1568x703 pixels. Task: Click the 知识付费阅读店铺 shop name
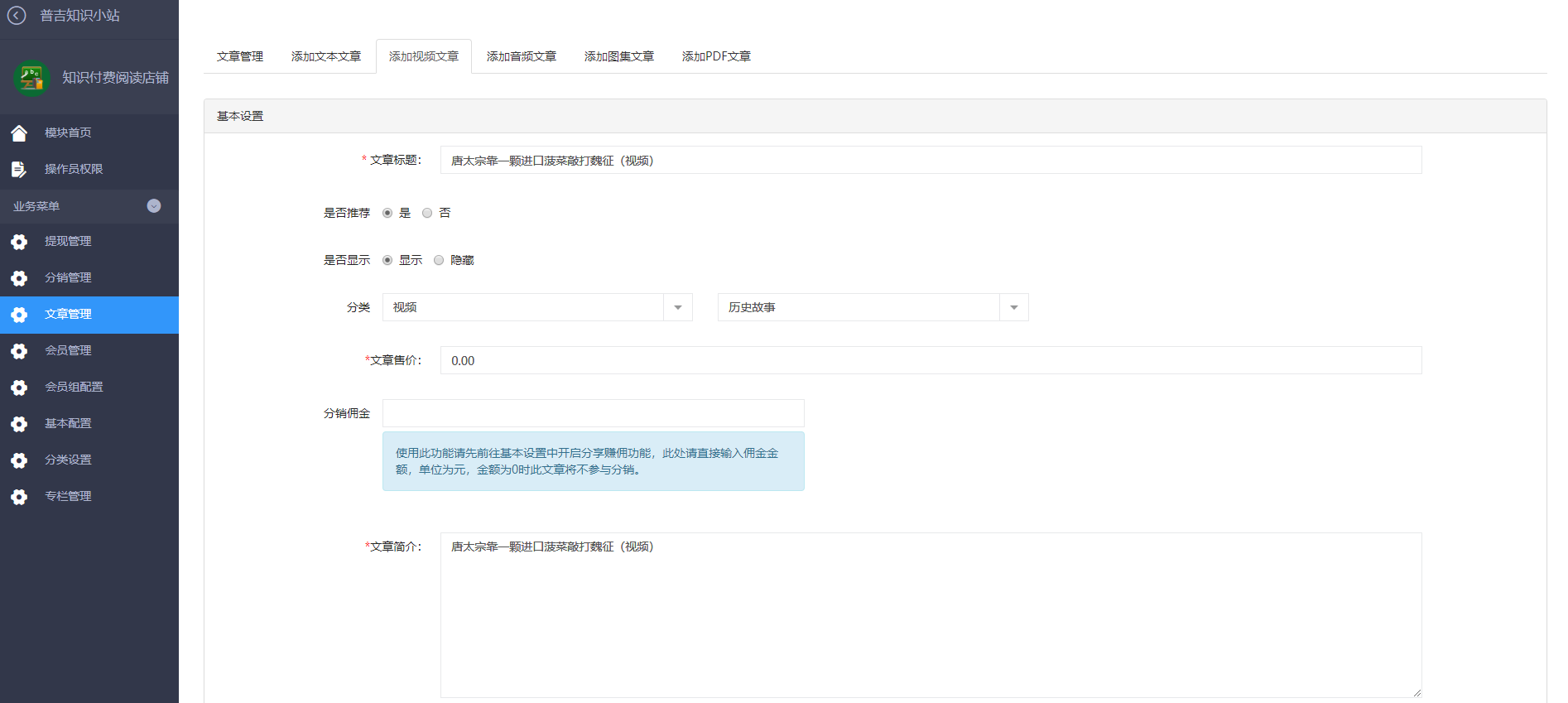[x=116, y=78]
